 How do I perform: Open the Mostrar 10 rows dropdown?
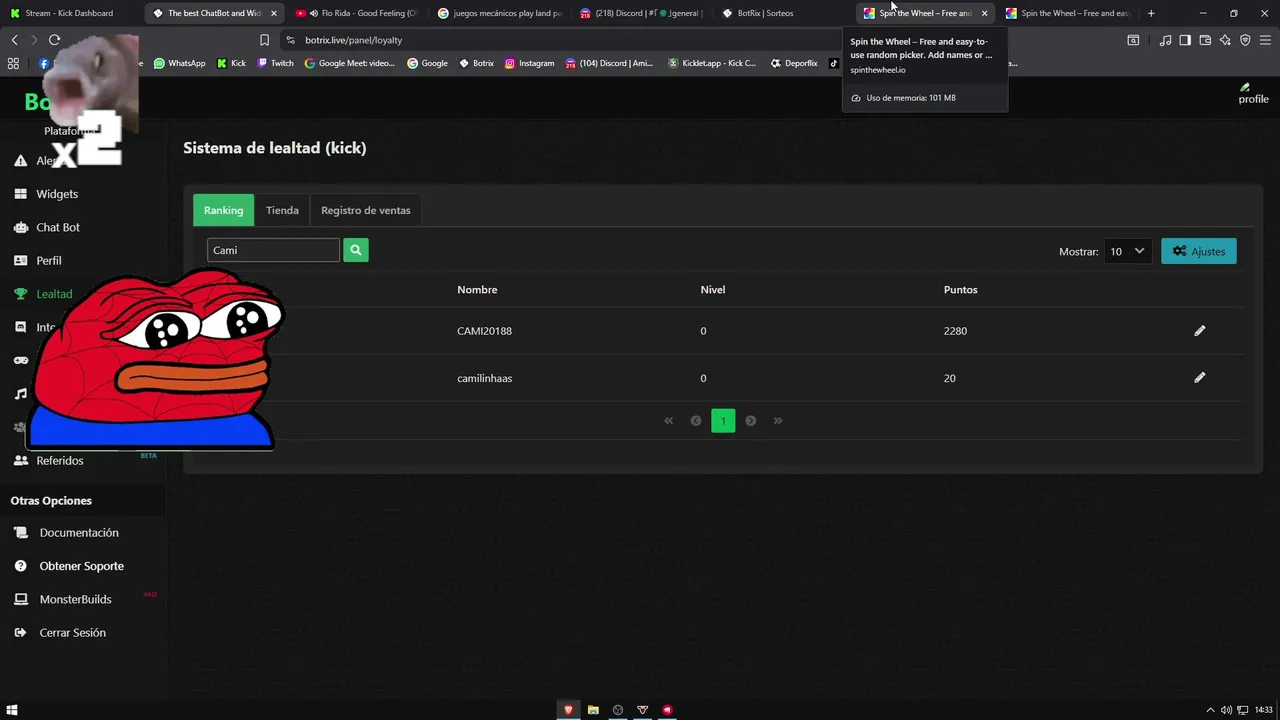[x=1128, y=251]
